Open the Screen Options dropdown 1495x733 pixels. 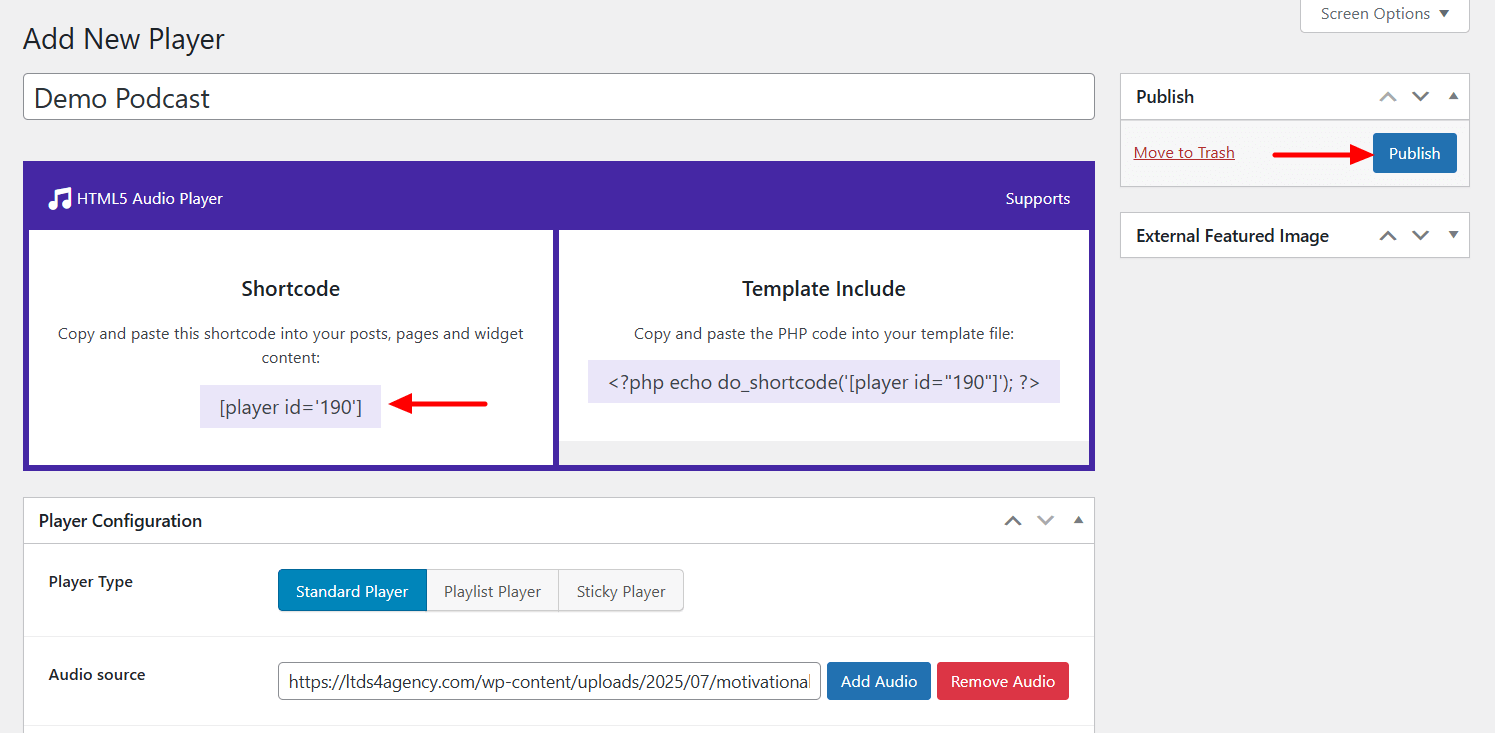[1384, 14]
